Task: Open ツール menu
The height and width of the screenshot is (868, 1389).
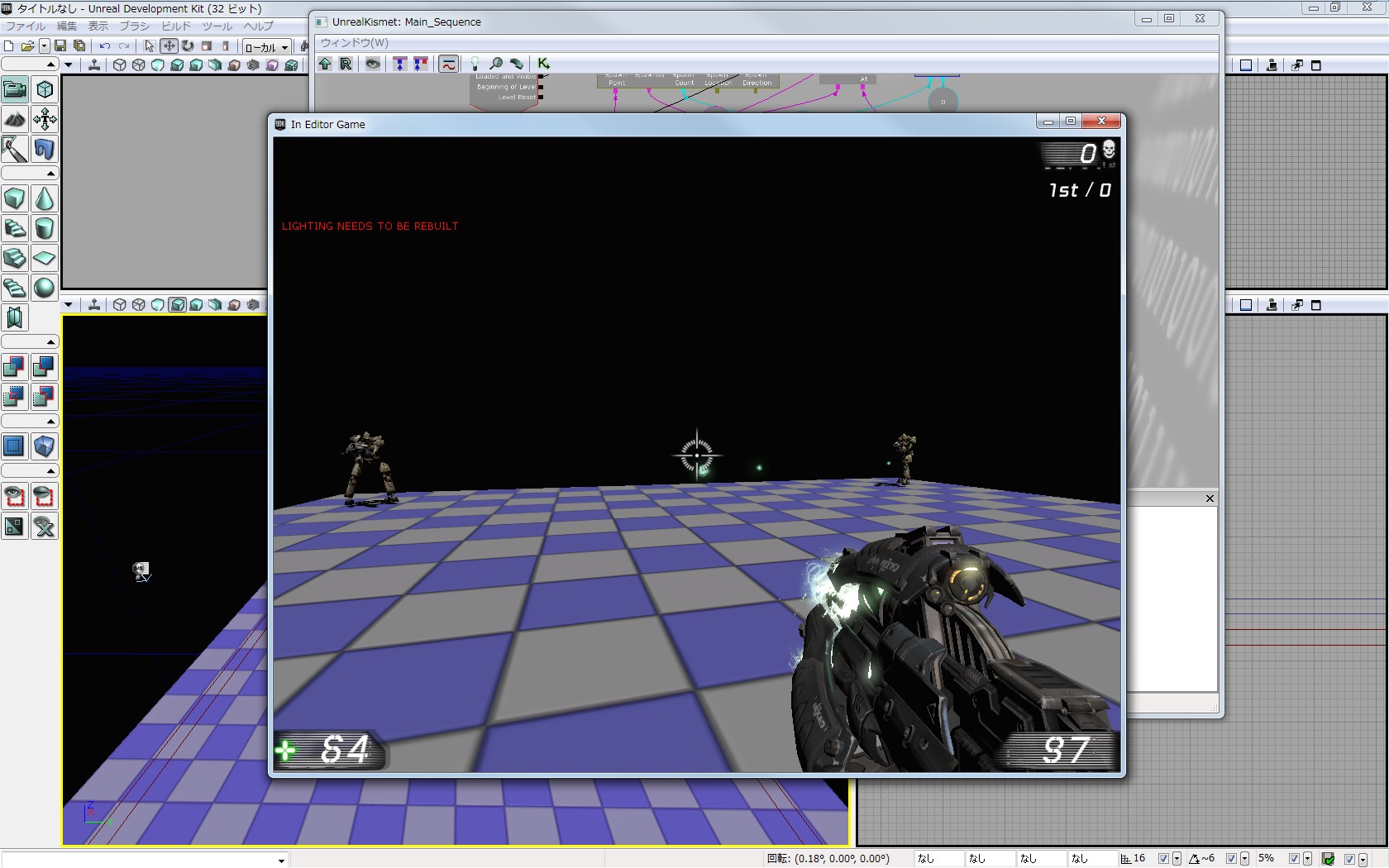Action: click(217, 26)
